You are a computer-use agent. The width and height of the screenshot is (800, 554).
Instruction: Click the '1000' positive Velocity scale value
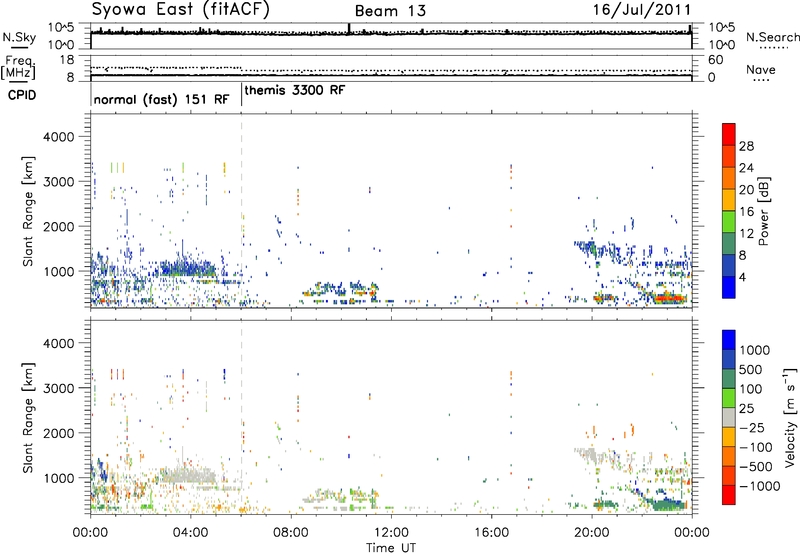(754, 350)
